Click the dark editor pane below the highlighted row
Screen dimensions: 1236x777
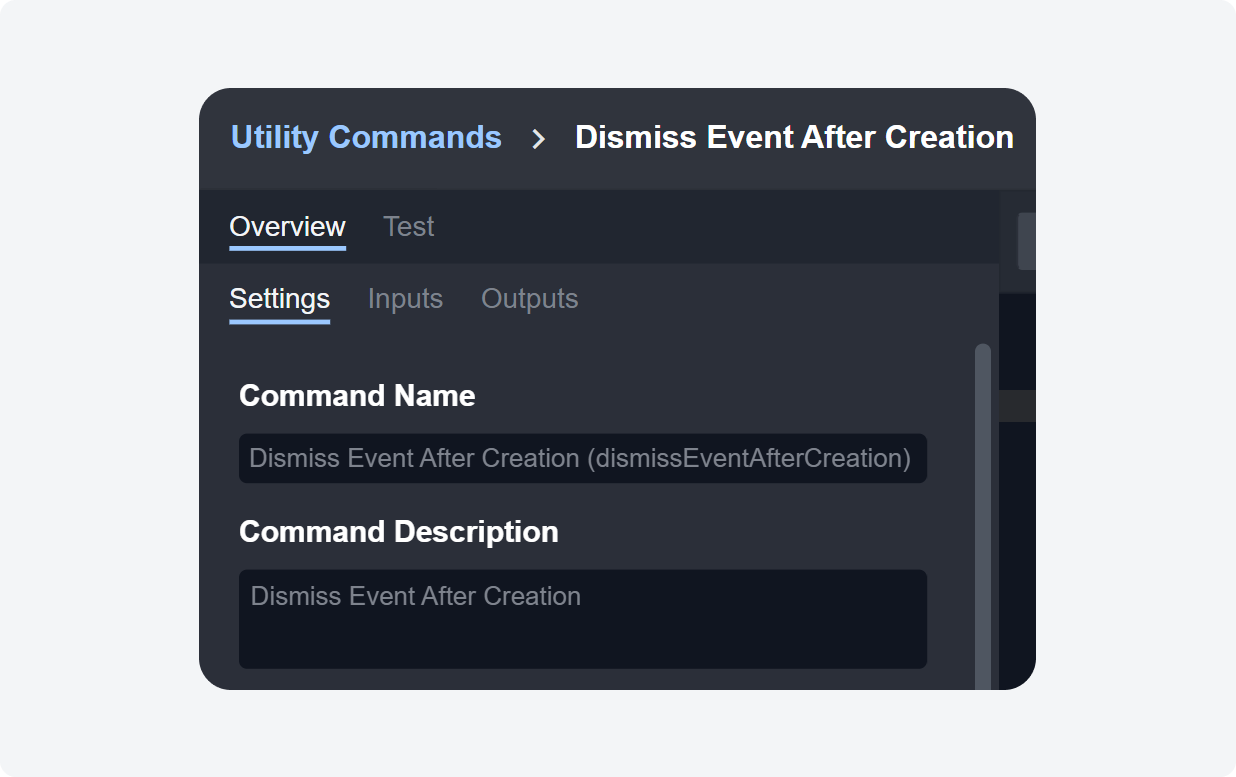(1017, 550)
